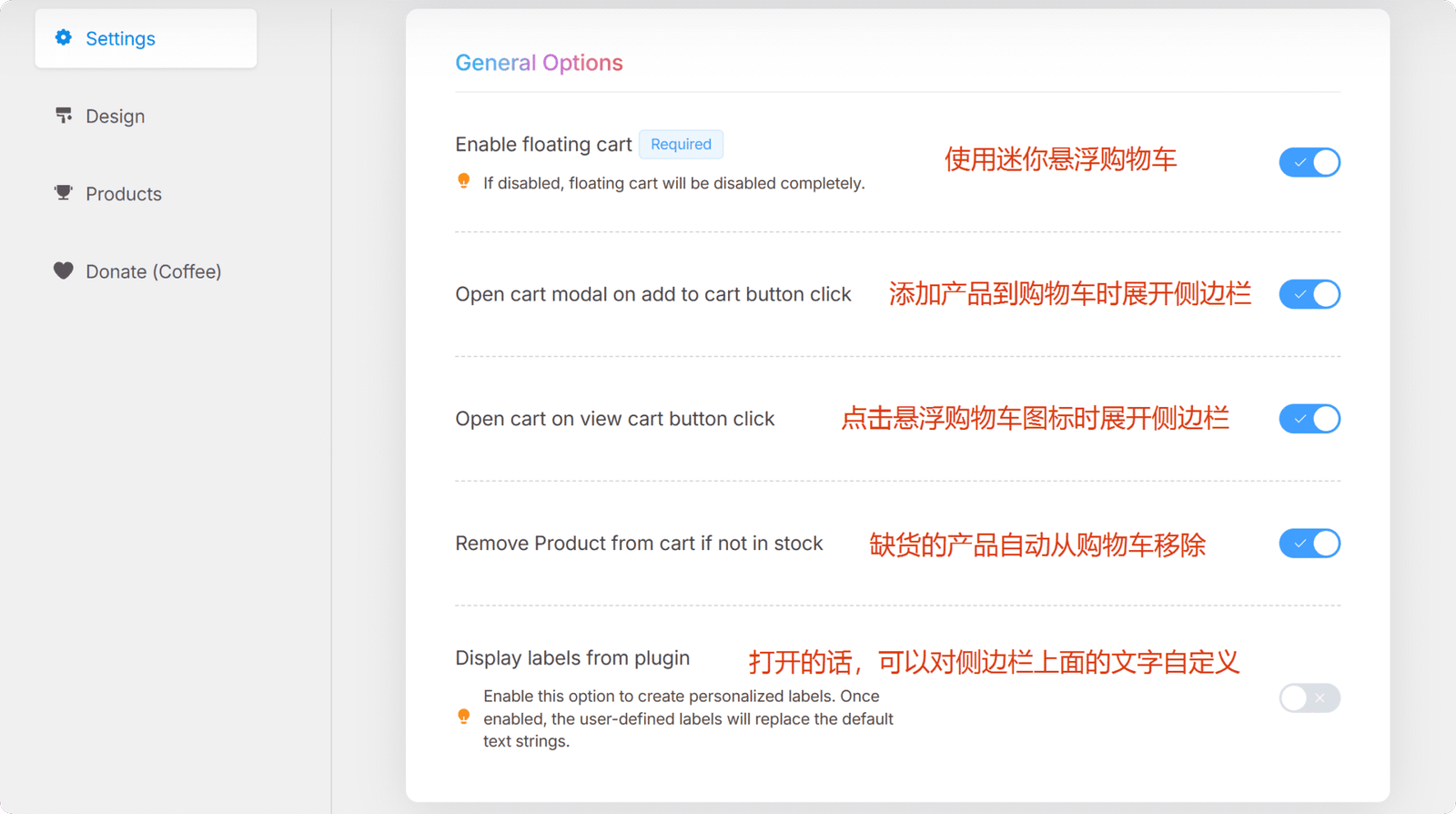Click the Settings gear icon

(x=63, y=37)
